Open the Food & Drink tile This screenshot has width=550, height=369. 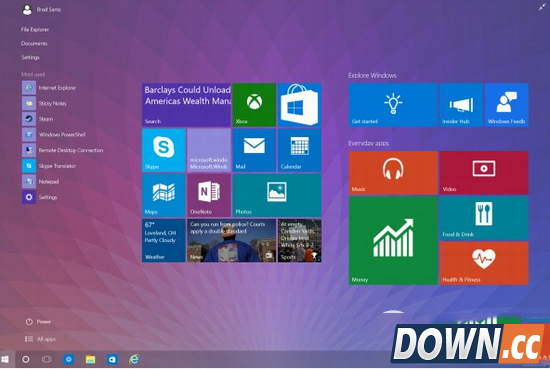click(484, 218)
